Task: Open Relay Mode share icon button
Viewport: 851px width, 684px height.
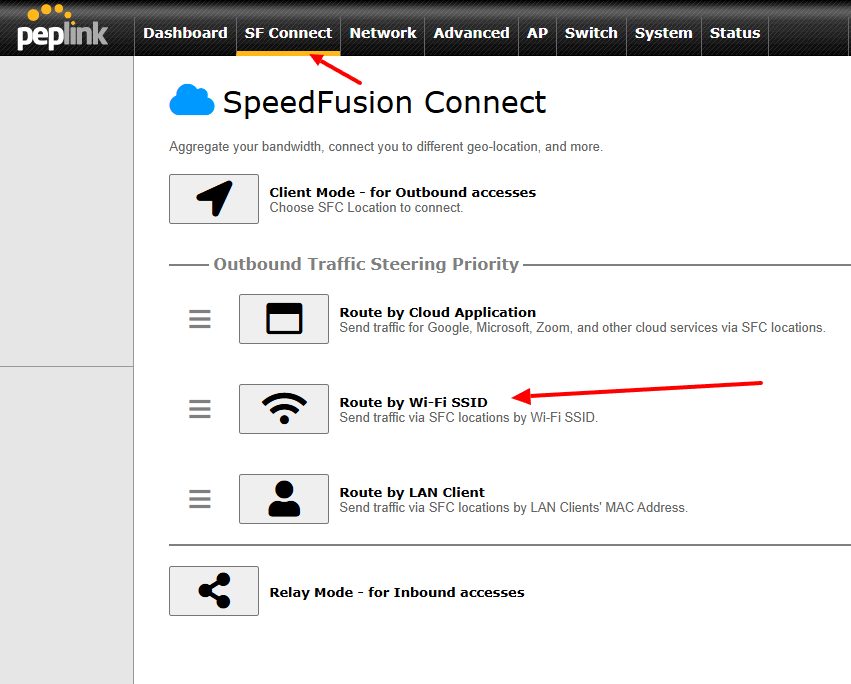Action: tap(214, 591)
